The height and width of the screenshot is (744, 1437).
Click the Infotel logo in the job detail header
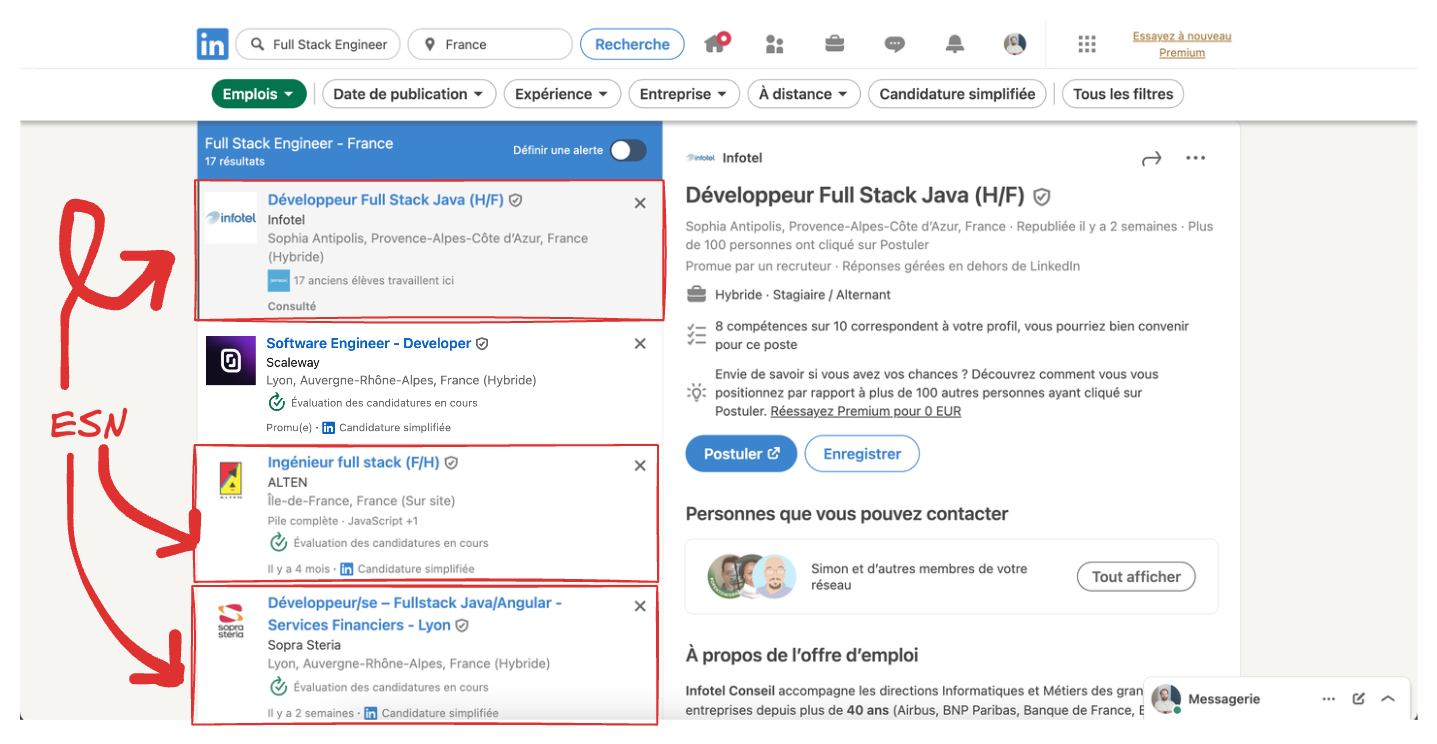(700, 158)
